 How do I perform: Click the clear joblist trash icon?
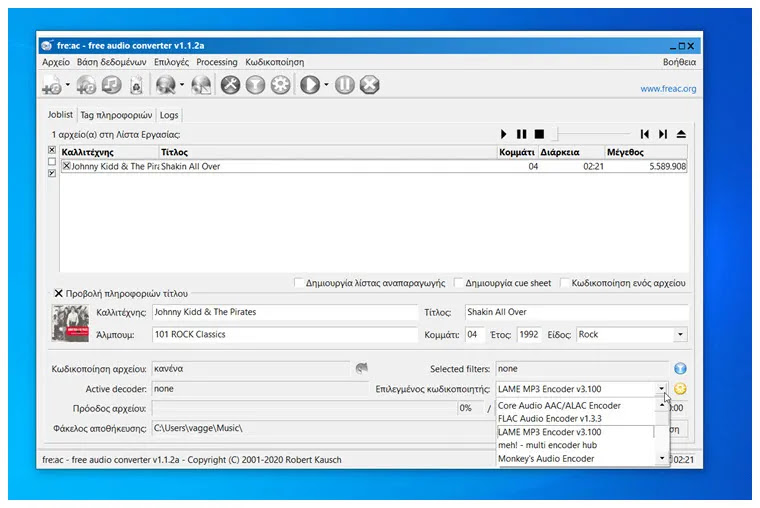tap(137, 85)
